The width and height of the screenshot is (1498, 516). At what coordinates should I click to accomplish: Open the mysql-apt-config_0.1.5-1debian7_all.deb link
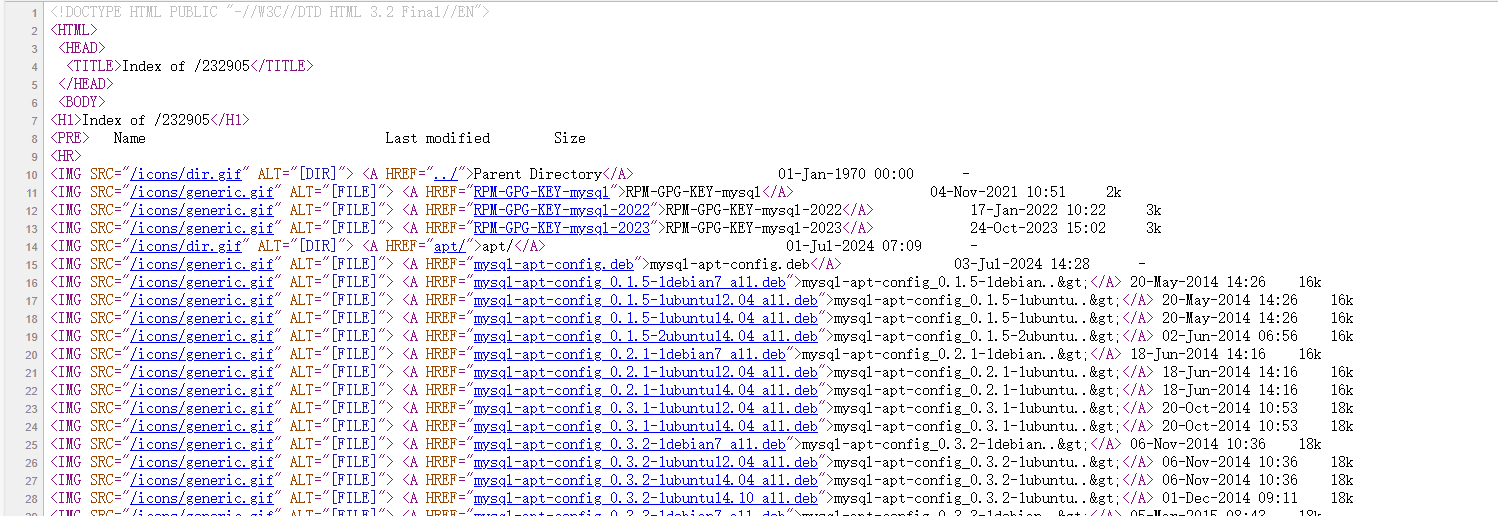tap(629, 282)
